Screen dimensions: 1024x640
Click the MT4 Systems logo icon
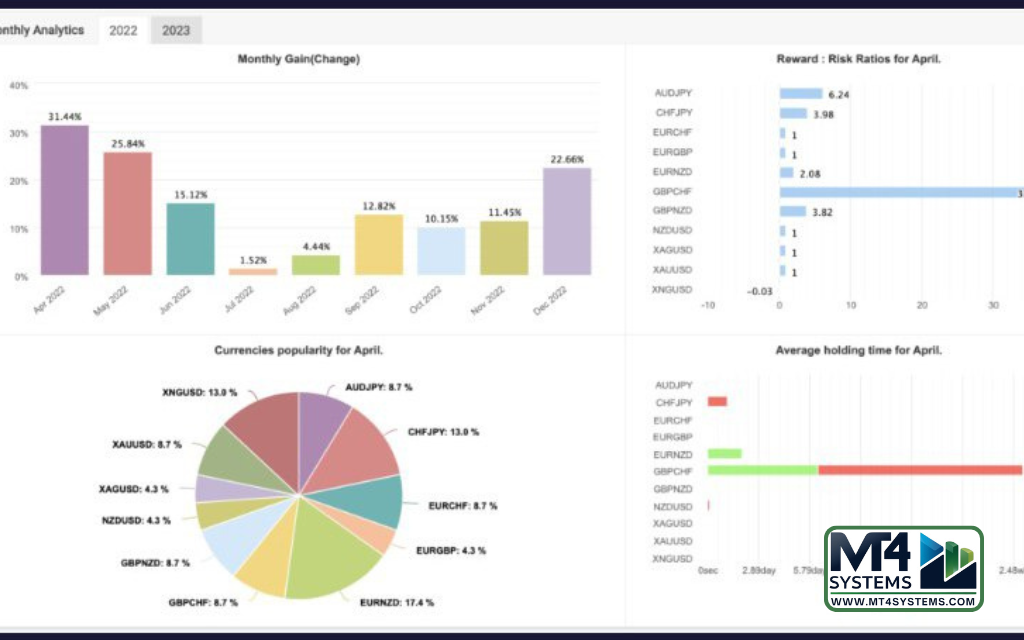coord(946,561)
